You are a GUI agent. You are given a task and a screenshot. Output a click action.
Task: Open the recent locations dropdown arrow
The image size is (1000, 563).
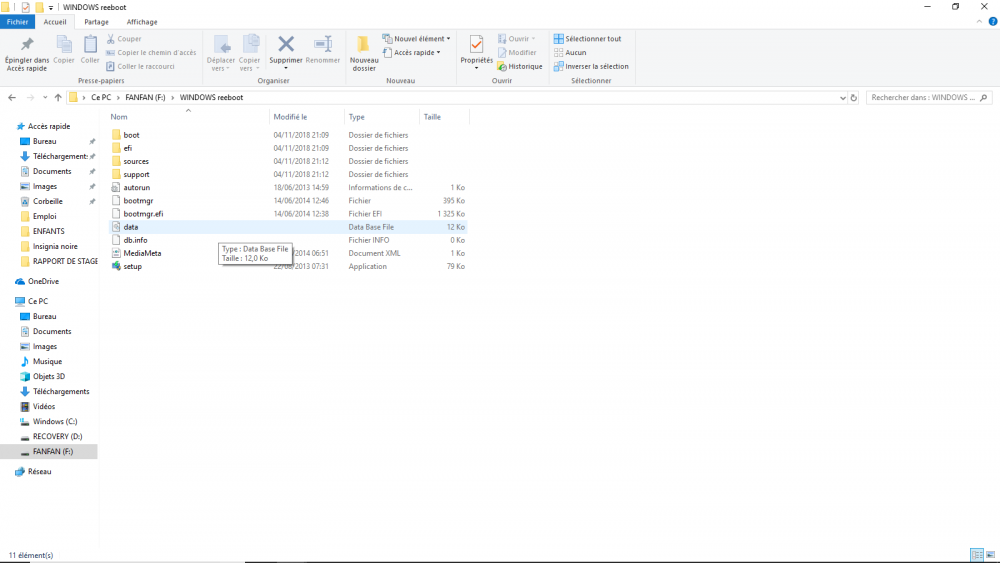(x=45, y=98)
